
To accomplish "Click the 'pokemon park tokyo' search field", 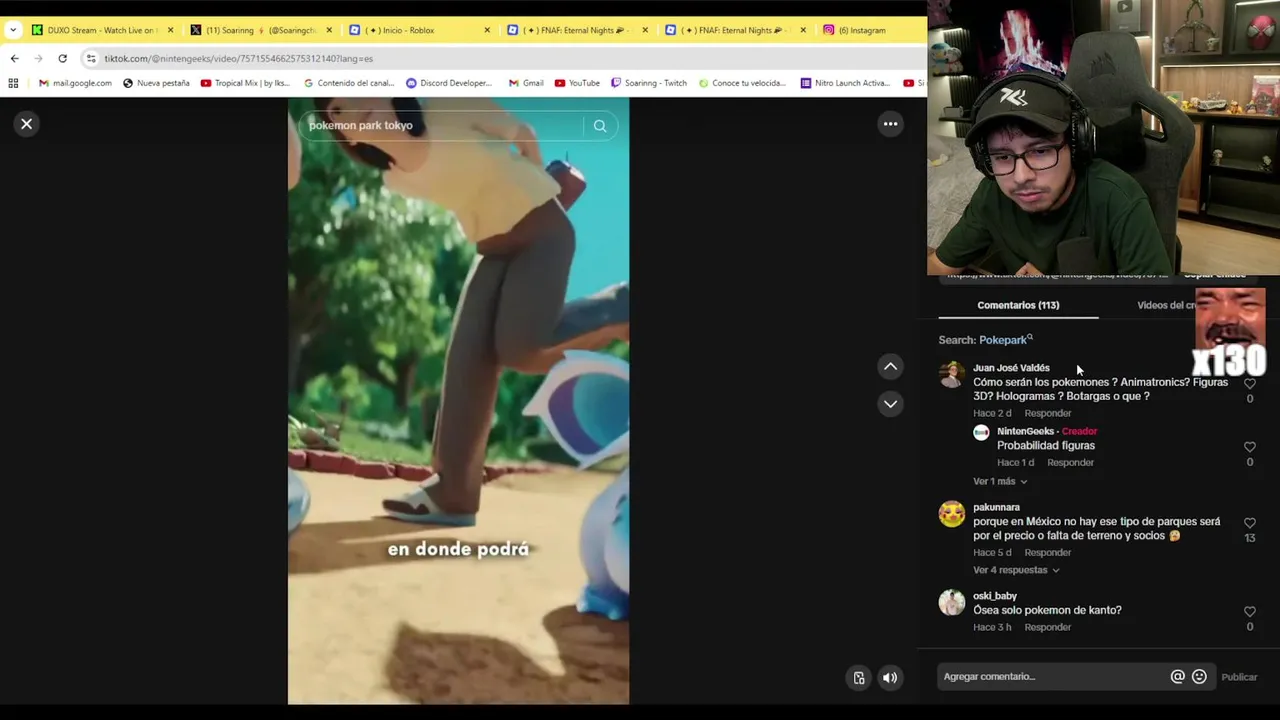I will (440, 126).
